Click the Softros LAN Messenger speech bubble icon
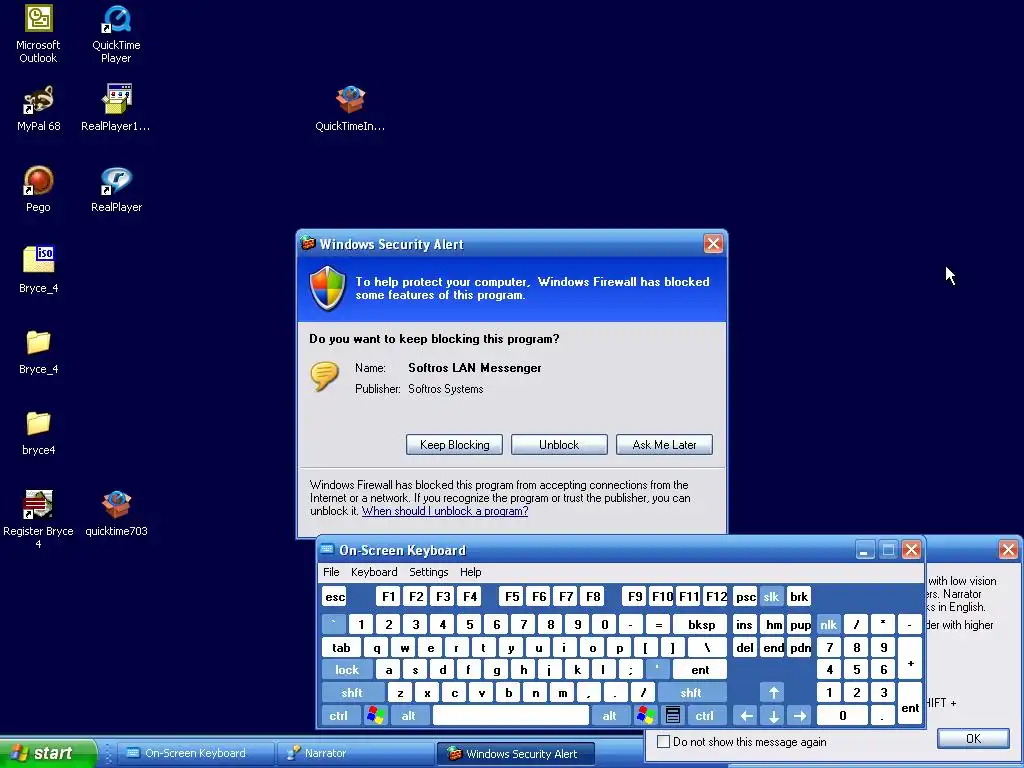 pos(325,376)
